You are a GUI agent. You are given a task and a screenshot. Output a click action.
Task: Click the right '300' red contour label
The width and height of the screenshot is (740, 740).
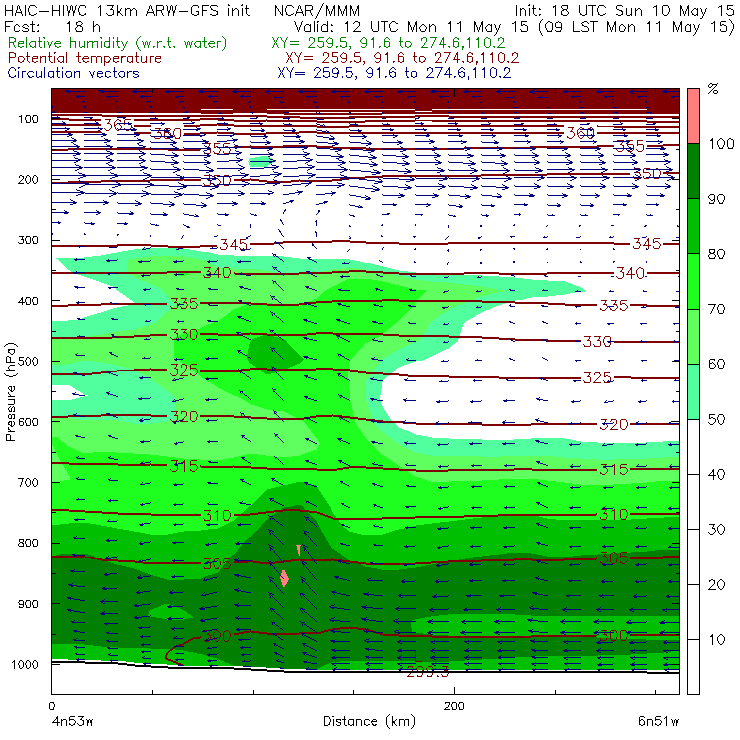pos(614,636)
